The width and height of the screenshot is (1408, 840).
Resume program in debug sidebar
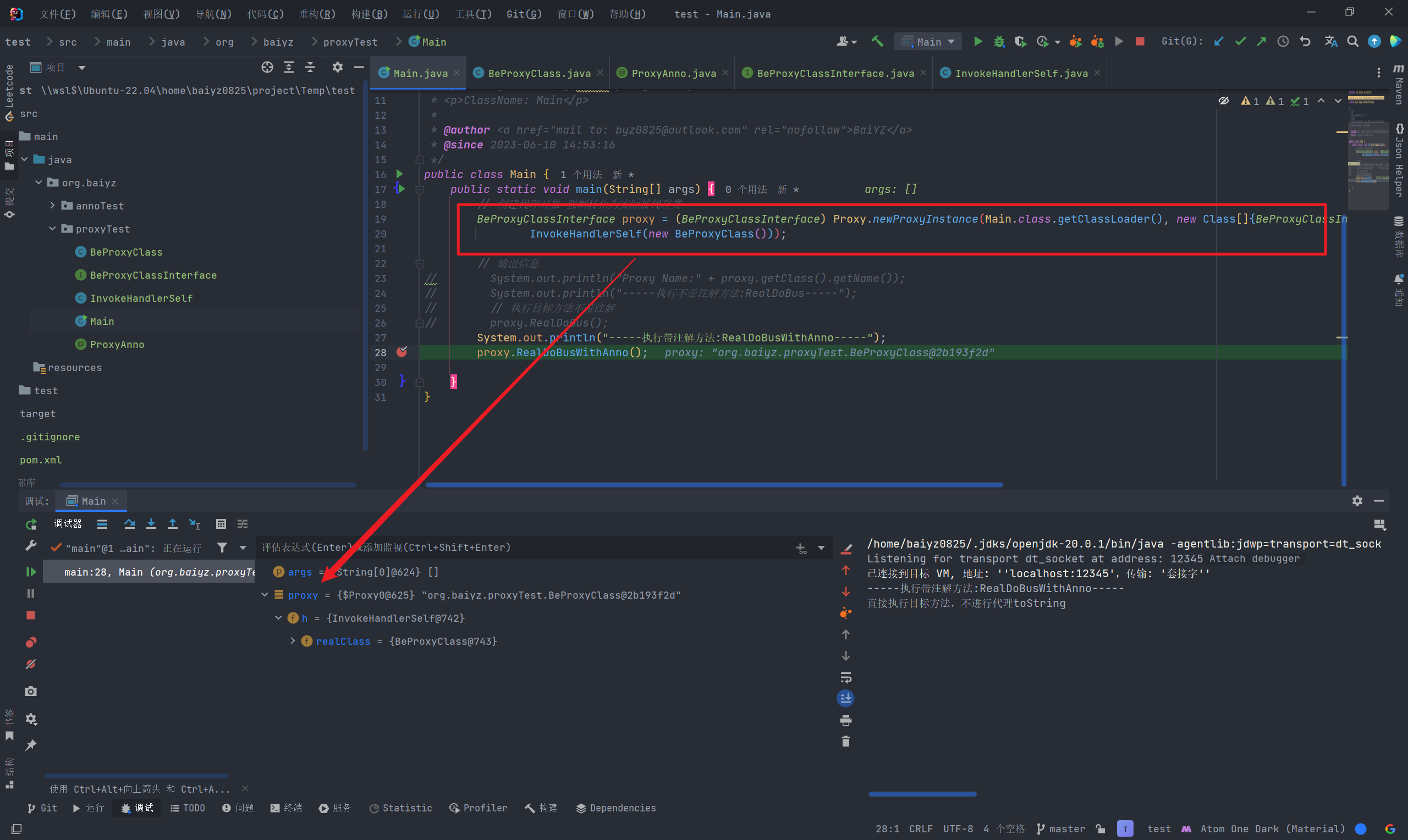[x=31, y=572]
